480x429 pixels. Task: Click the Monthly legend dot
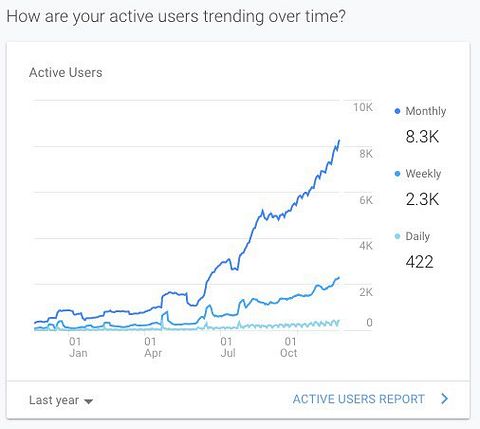[397, 111]
